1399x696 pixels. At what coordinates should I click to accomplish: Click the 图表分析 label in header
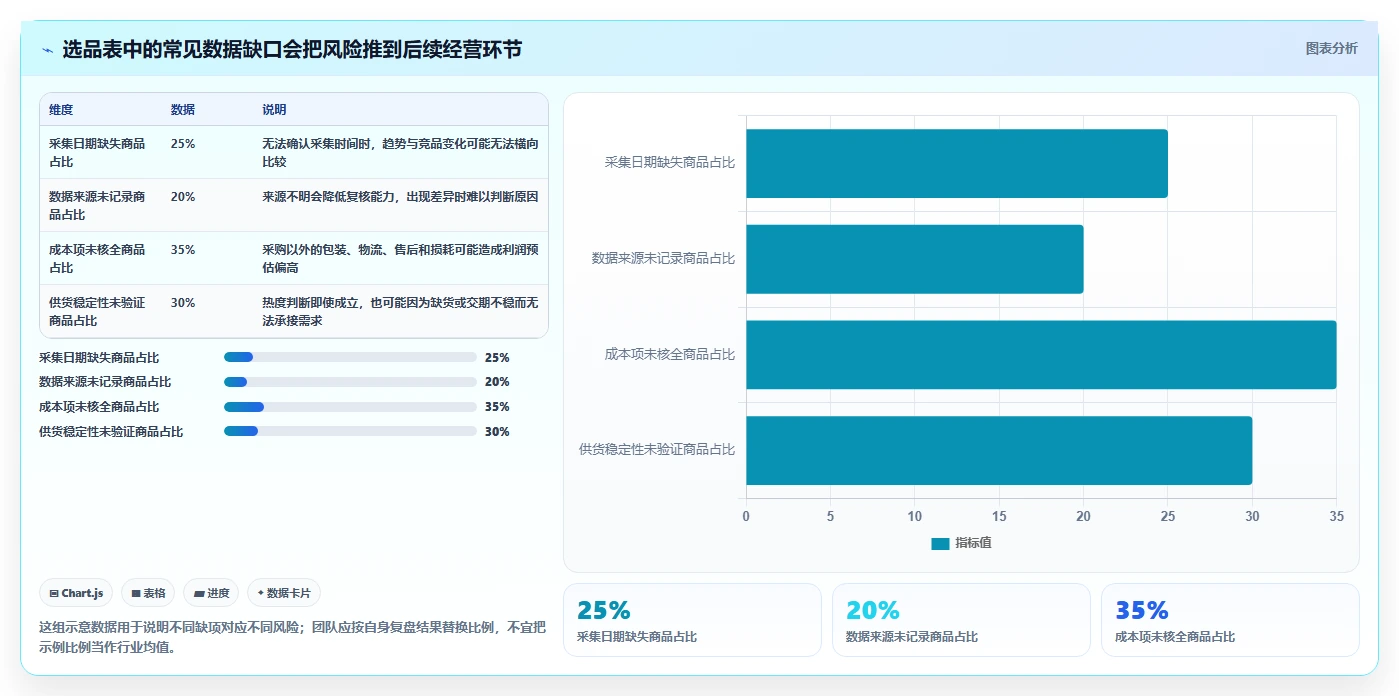(x=1331, y=48)
